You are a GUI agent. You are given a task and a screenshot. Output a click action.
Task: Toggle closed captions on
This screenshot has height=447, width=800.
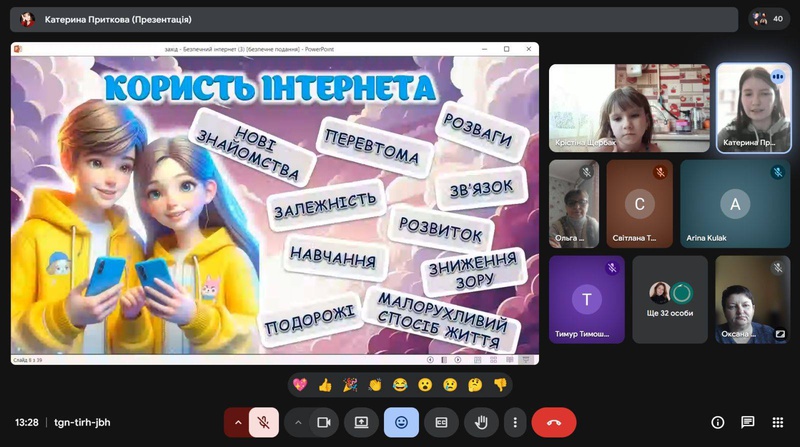click(x=440, y=422)
